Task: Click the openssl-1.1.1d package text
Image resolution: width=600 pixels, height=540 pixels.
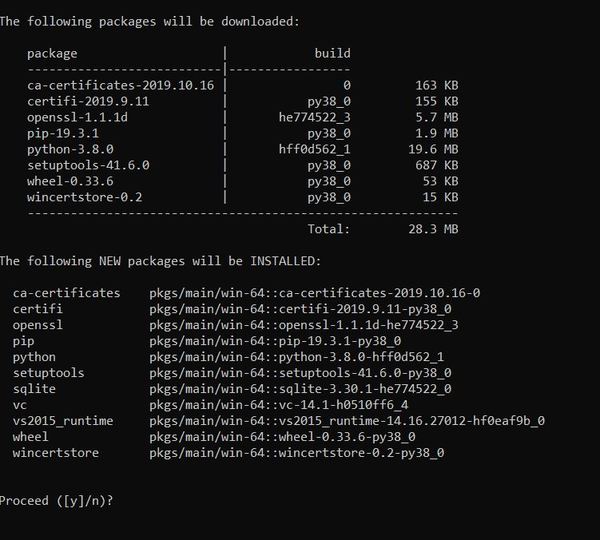Action: [77, 117]
